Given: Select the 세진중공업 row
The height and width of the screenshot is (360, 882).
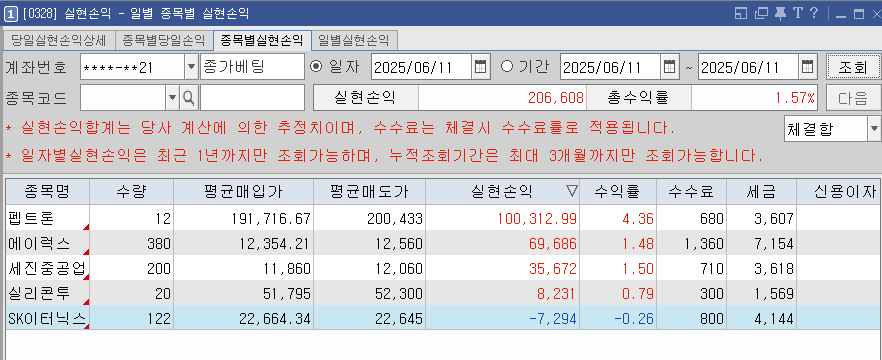Looking at the screenshot, I should (x=443, y=268).
